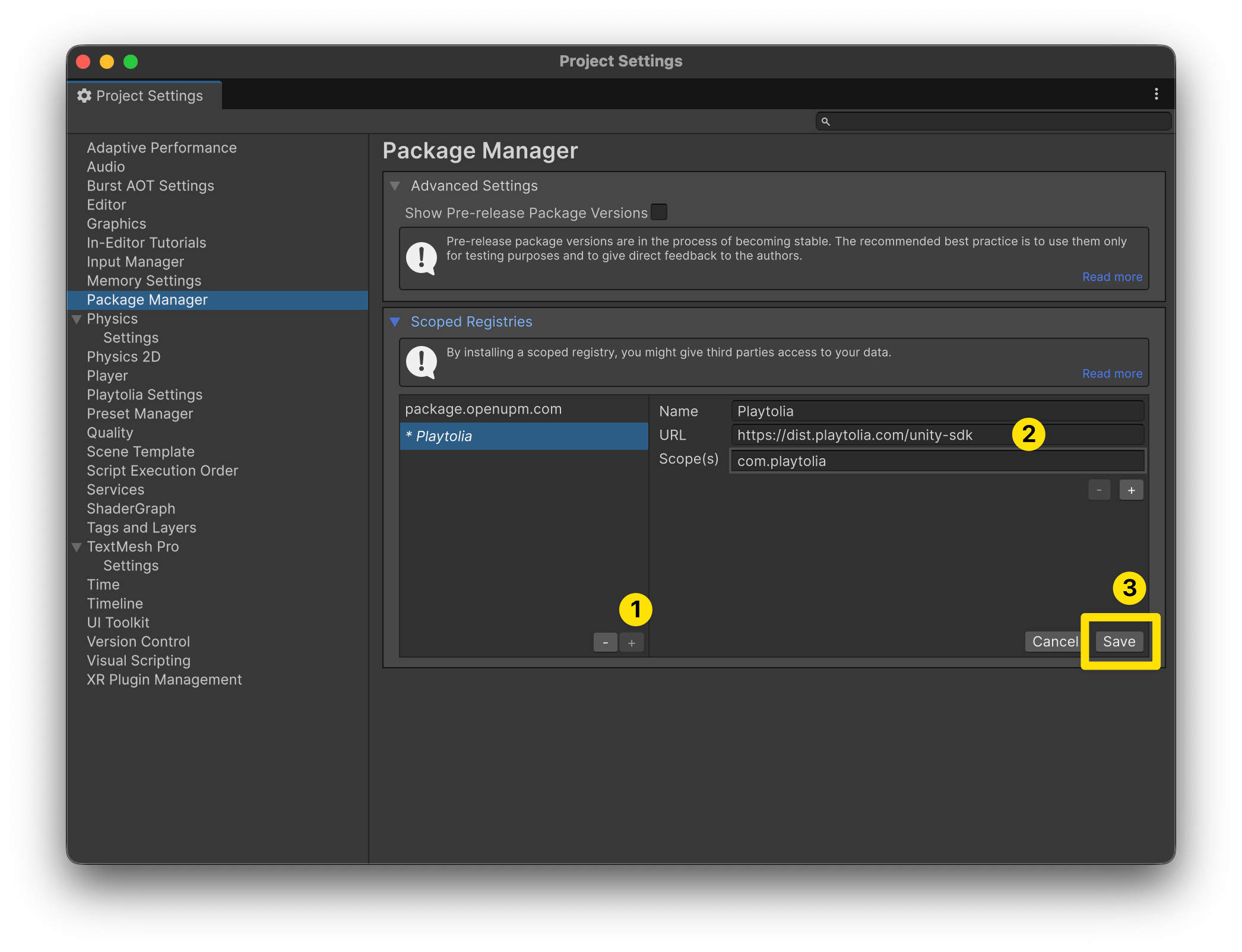The image size is (1242, 952).
Task: Remove scope with the minus button
Action: pyautogui.click(x=1099, y=490)
